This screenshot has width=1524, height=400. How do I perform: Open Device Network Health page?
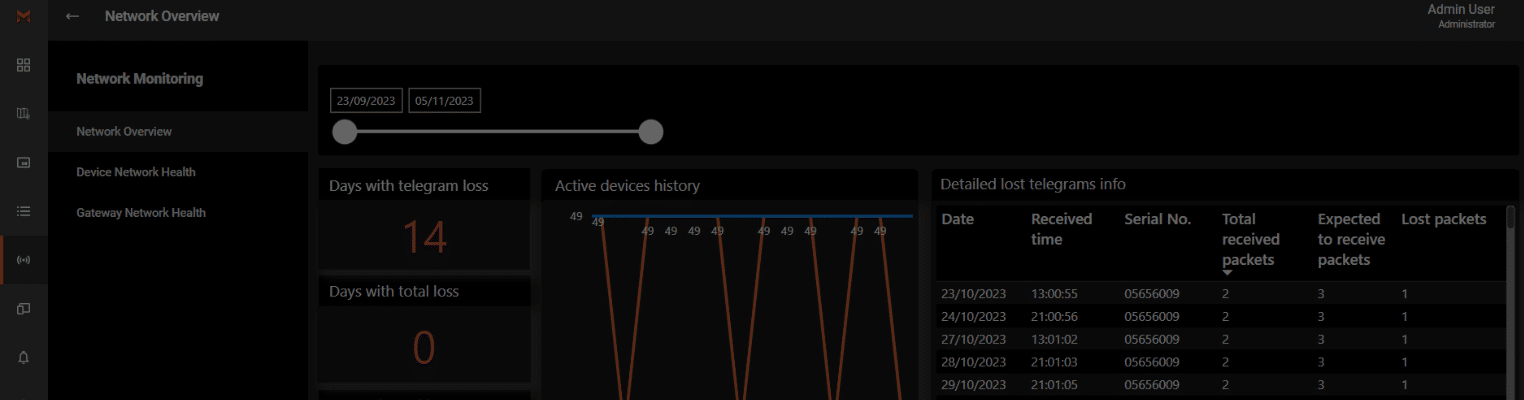136,172
